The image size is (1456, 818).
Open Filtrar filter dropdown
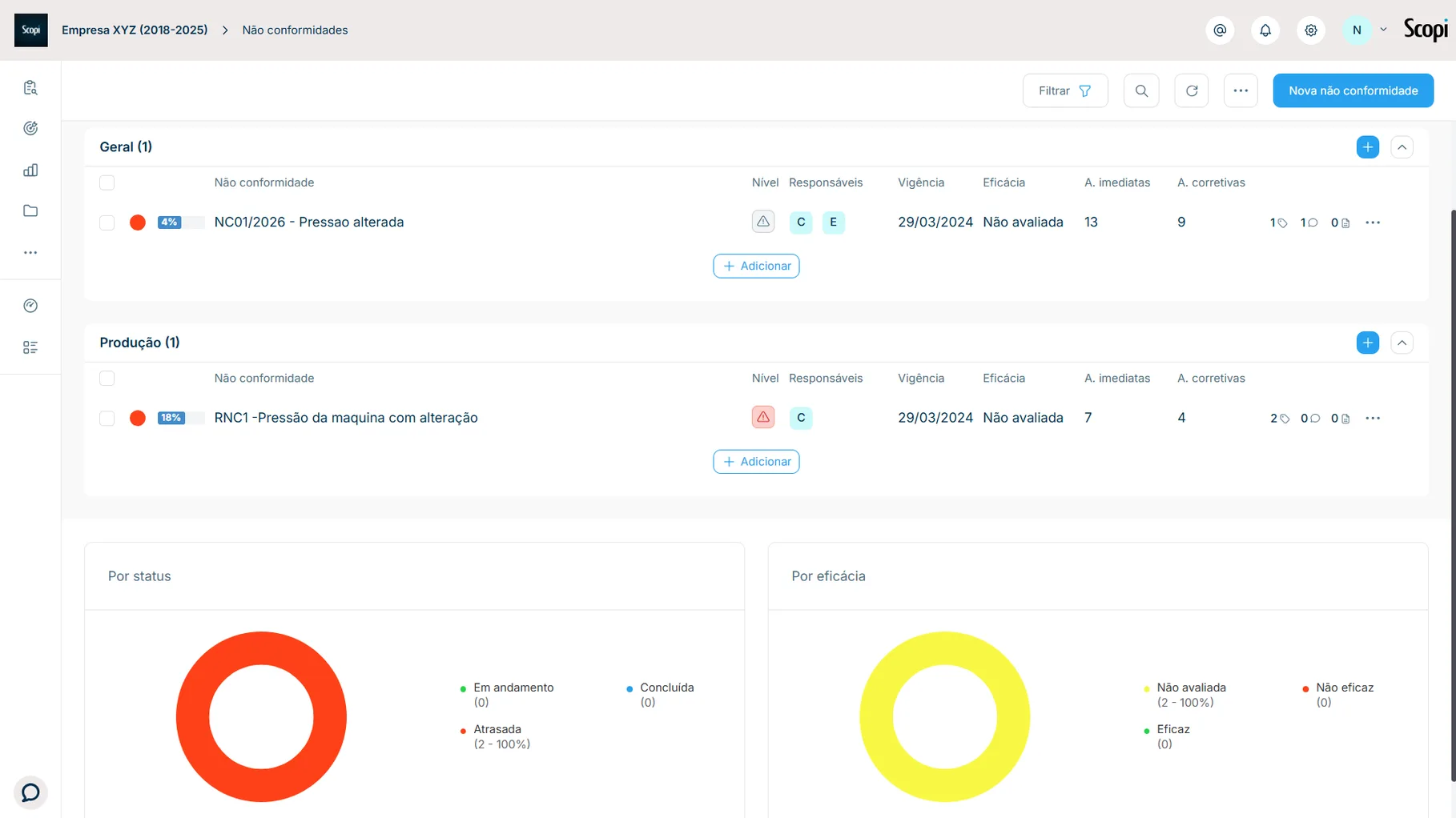[1065, 90]
